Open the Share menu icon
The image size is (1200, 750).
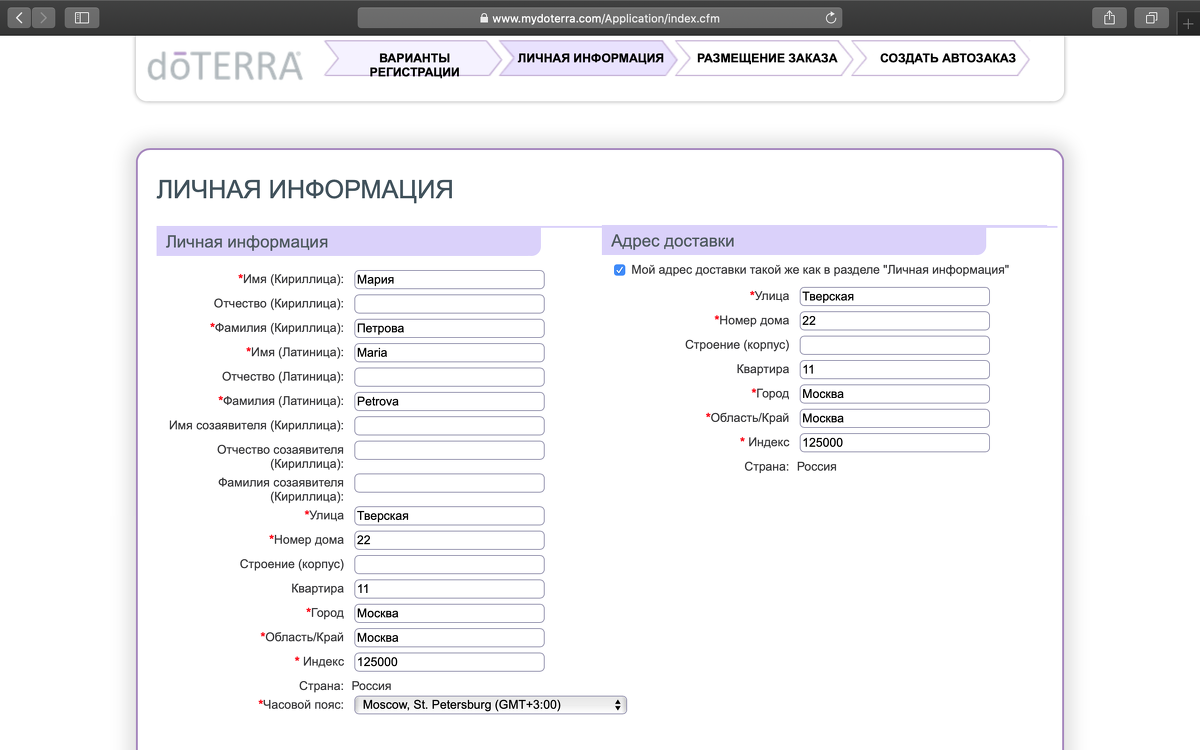(1110, 17)
